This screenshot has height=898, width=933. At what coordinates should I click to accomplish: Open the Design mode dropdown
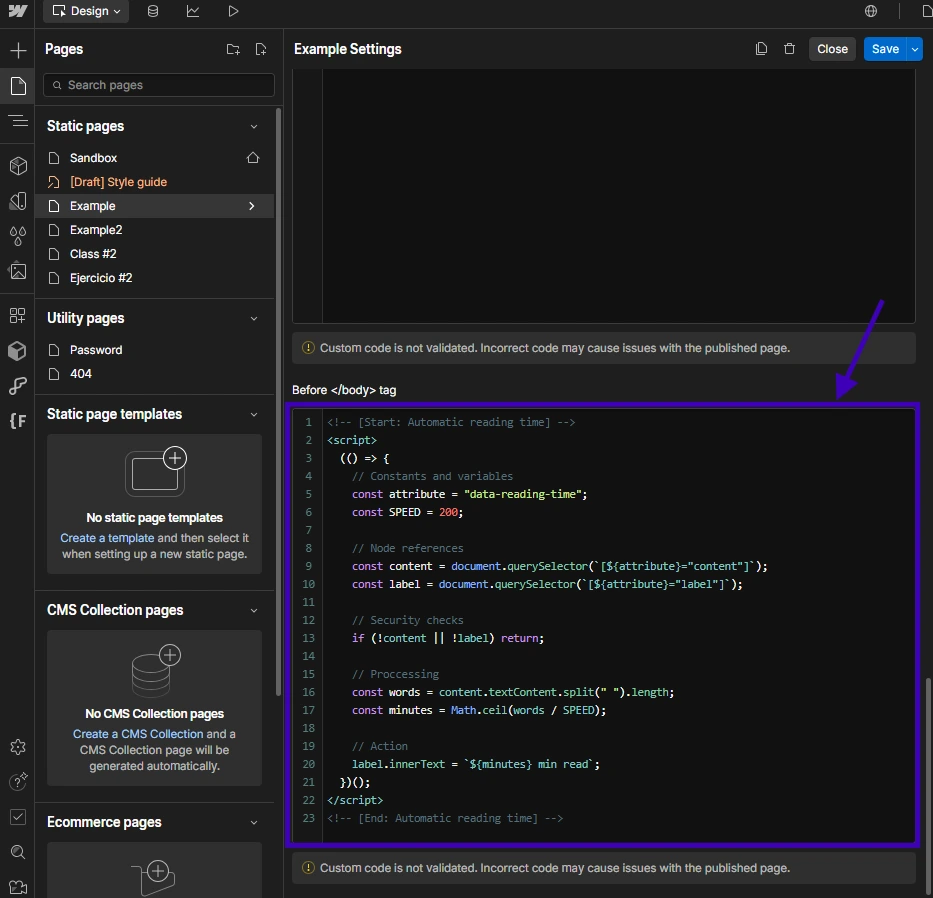[x=86, y=11]
